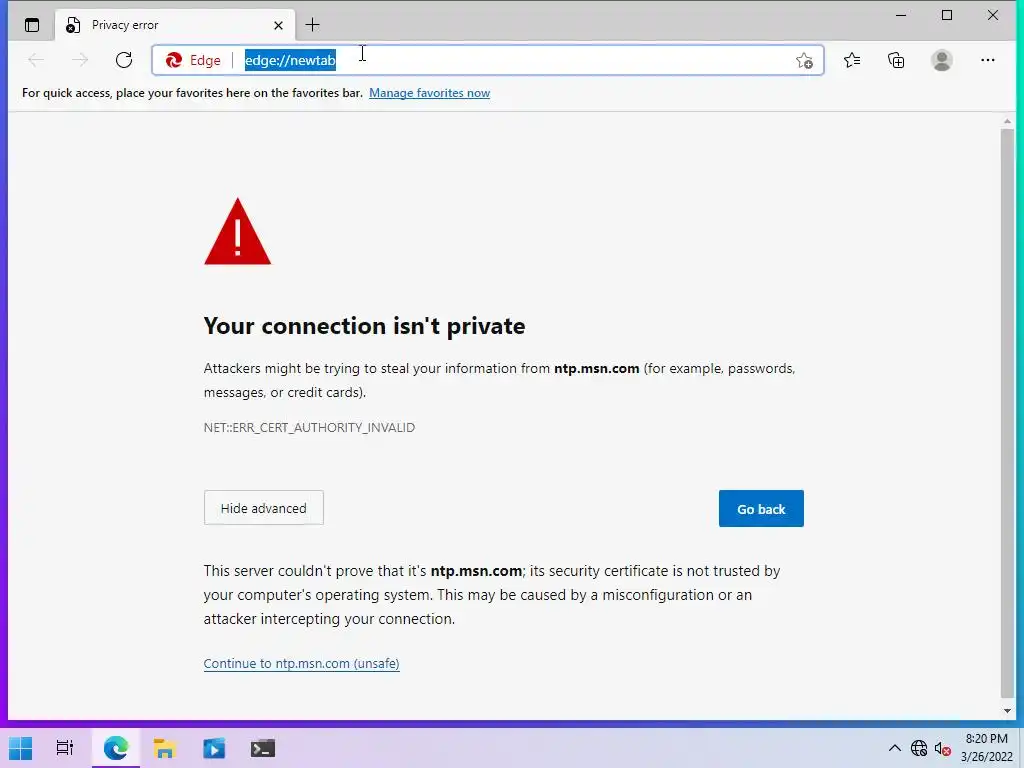
Task: Show hidden system tray icons
Action: click(895, 748)
